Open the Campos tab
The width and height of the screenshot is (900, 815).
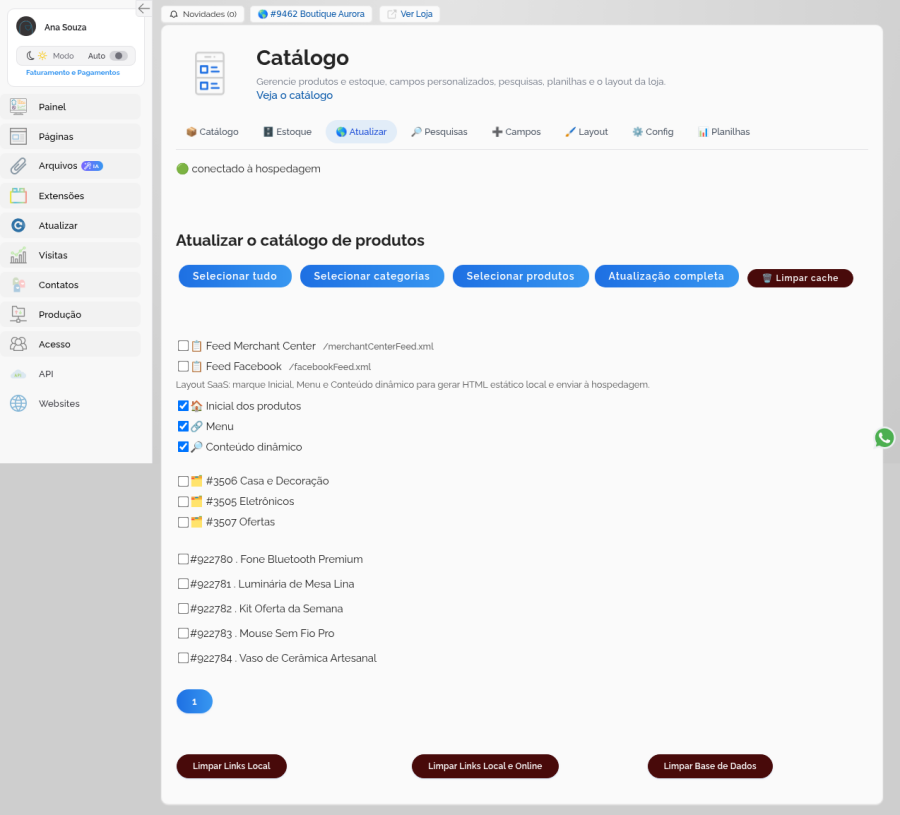click(516, 131)
